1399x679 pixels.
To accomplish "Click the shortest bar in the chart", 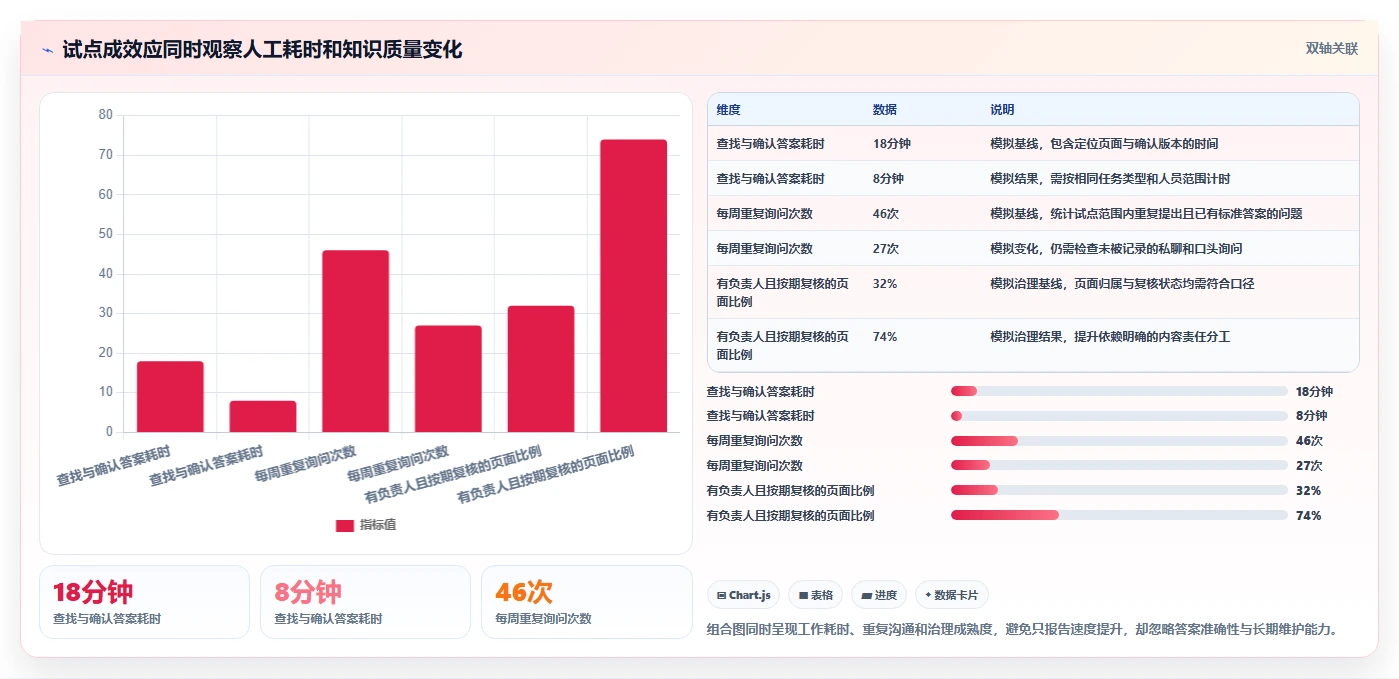I will [263, 417].
